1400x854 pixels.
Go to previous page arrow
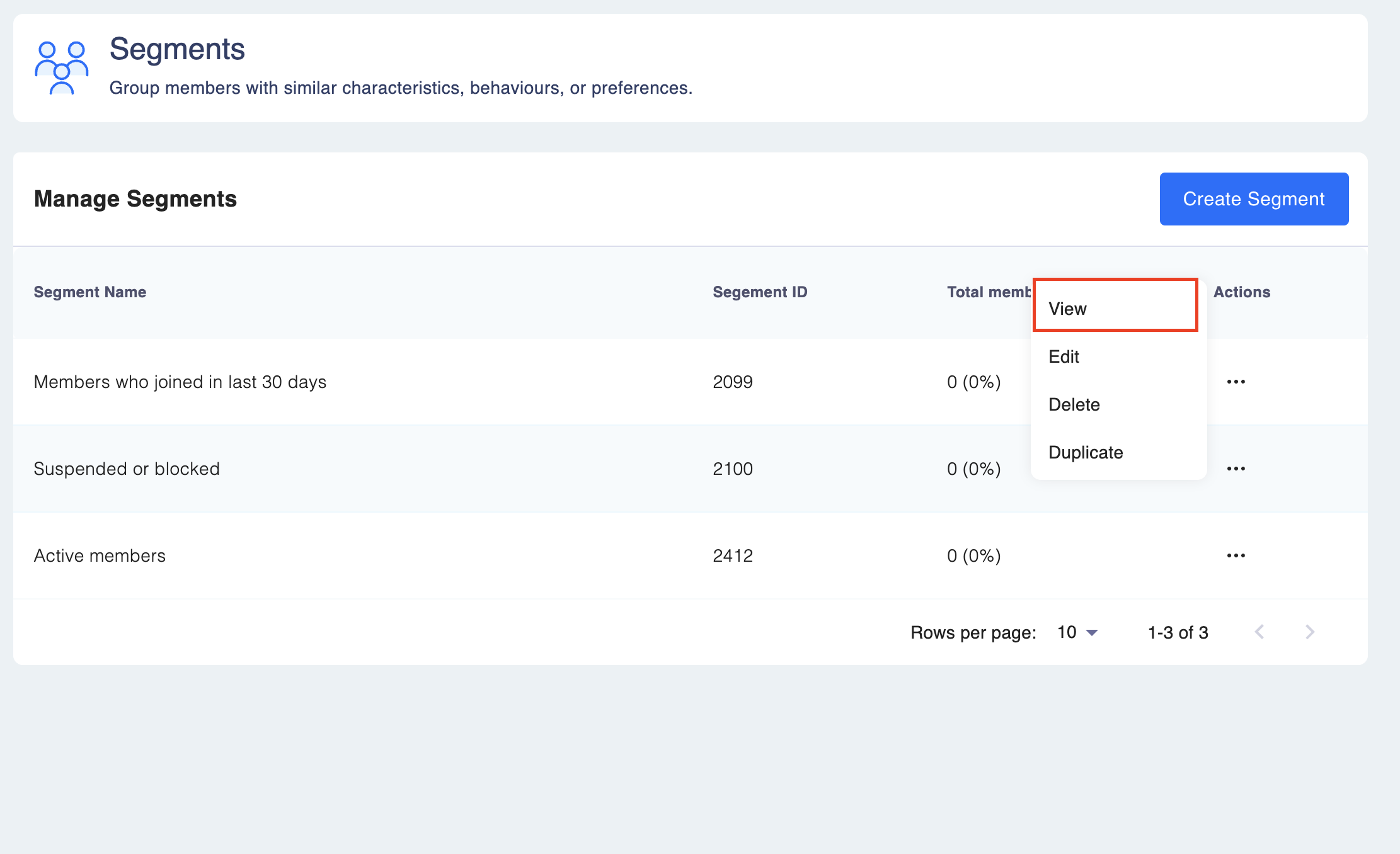[1259, 632]
